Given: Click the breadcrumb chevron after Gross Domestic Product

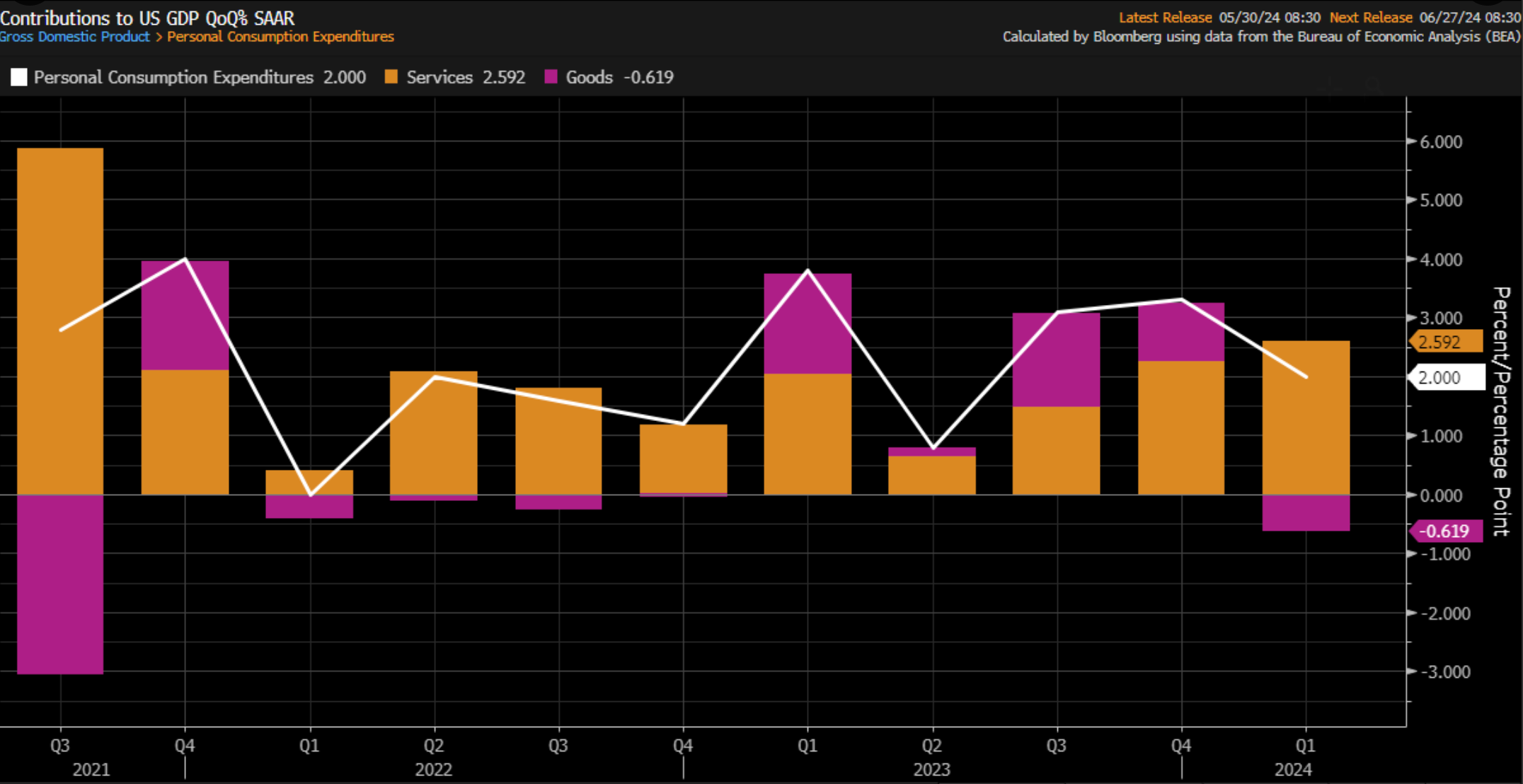Looking at the screenshot, I should pyautogui.click(x=159, y=37).
